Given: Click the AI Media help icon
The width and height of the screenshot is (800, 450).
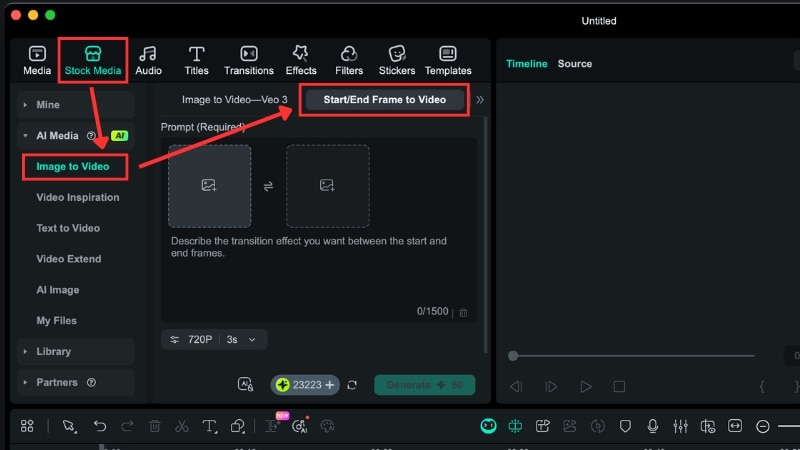Looking at the screenshot, I should (91, 136).
